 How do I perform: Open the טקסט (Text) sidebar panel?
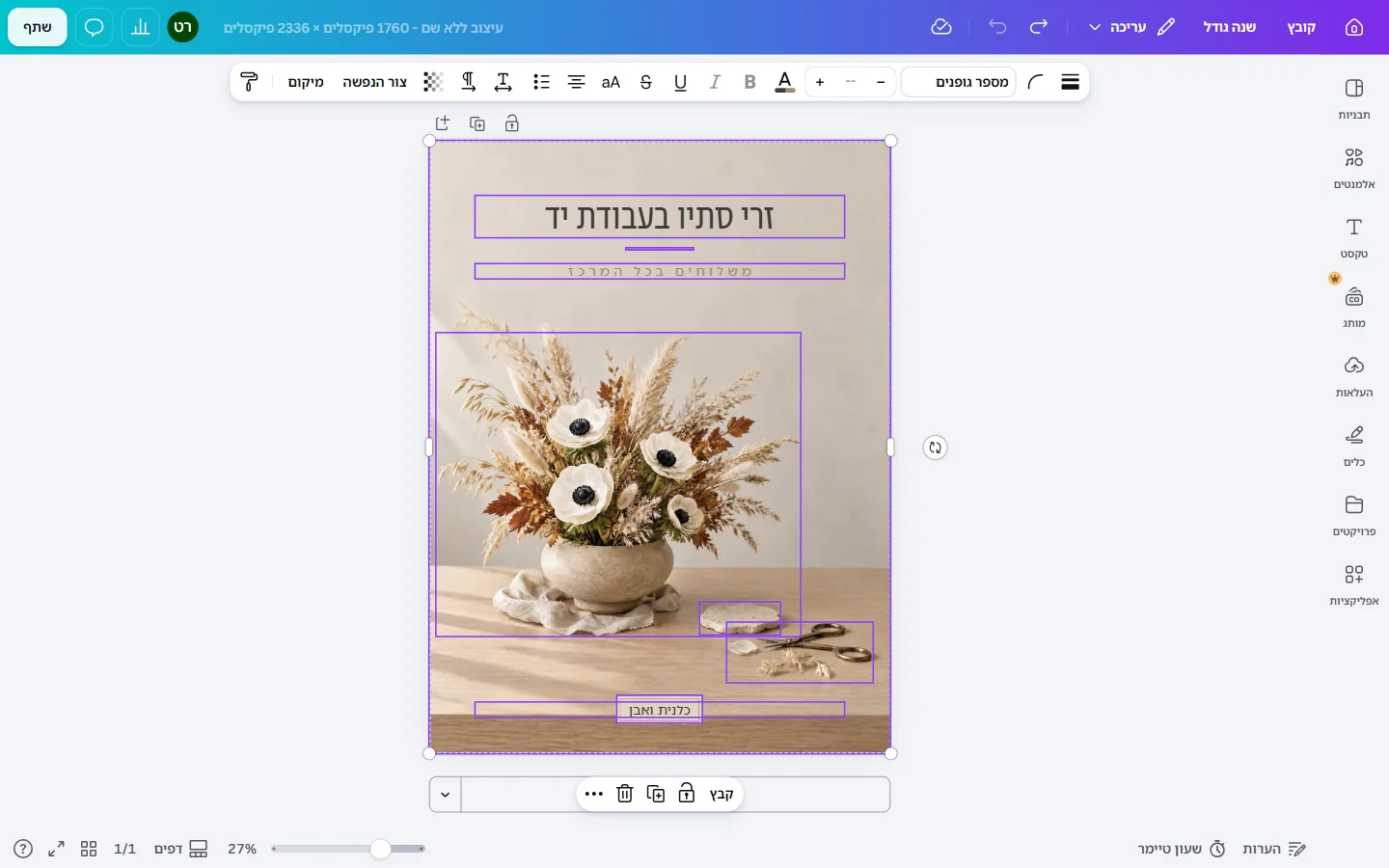coord(1353,238)
